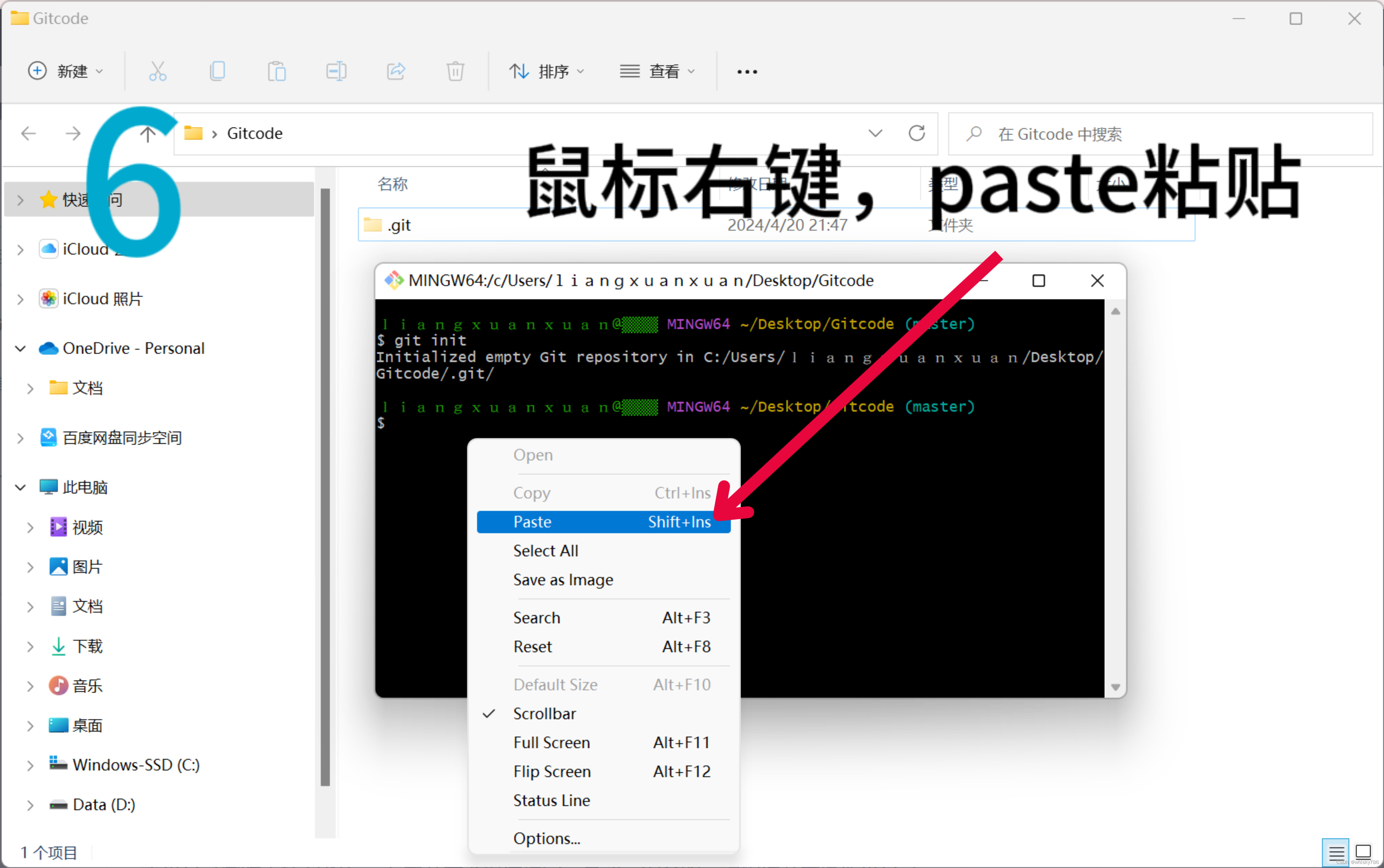Click Options... in the context menu
Viewport: 1384px width, 868px height.
click(x=546, y=838)
